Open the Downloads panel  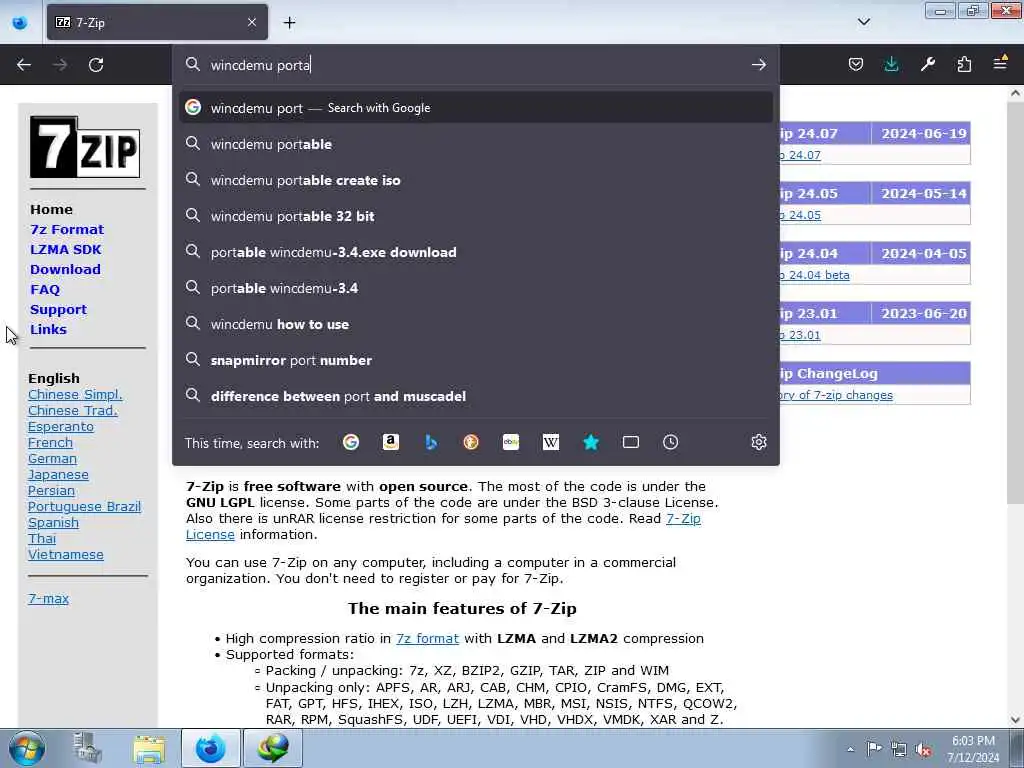891,64
